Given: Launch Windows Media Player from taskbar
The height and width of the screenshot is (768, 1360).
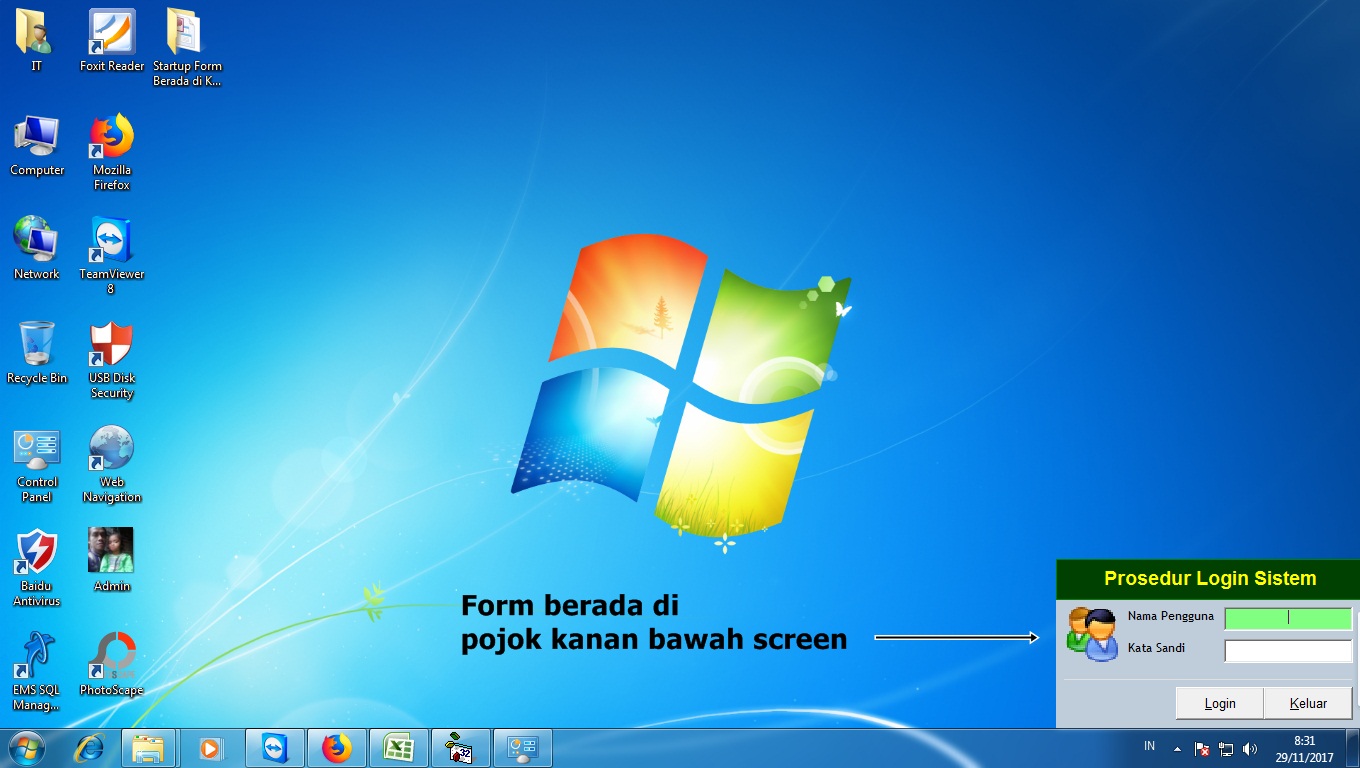Looking at the screenshot, I should click(x=210, y=748).
